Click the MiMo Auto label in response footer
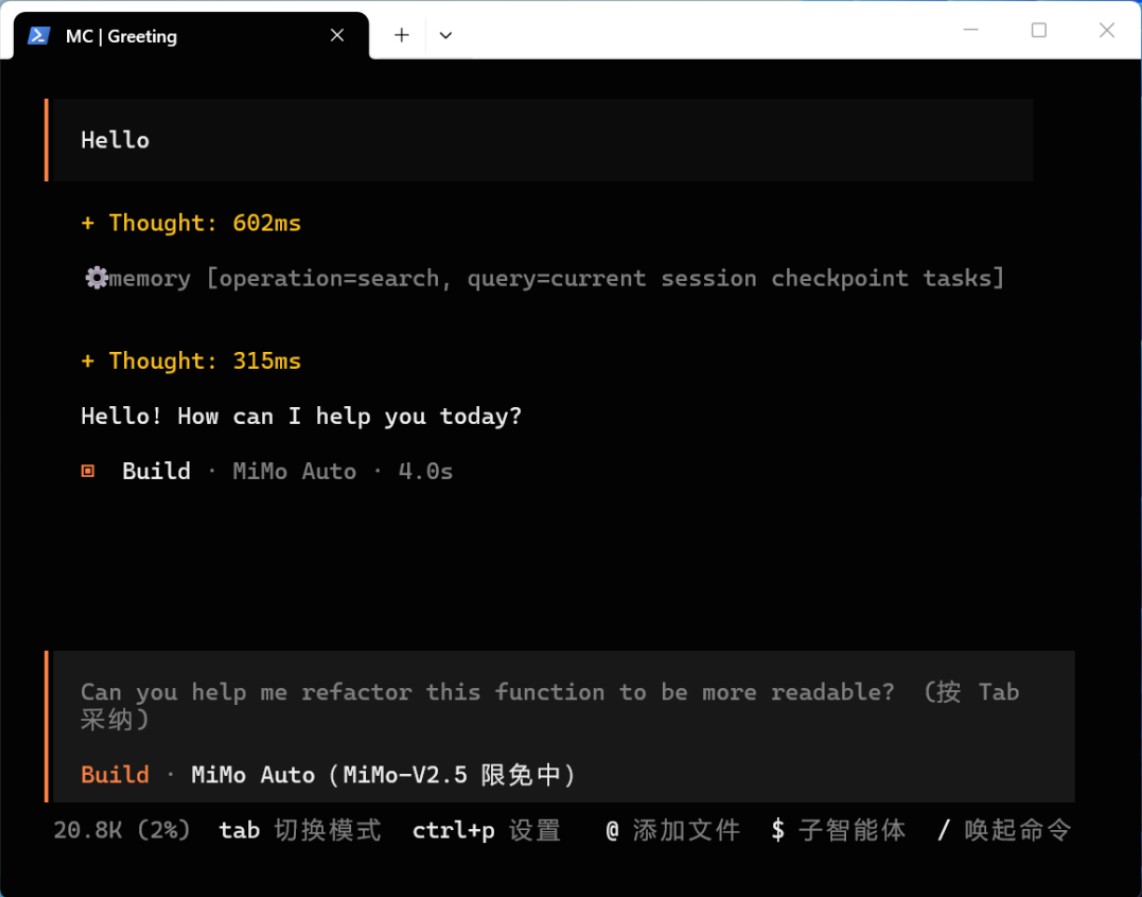Image resolution: width=1142 pixels, height=897 pixels. pos(295,471)
